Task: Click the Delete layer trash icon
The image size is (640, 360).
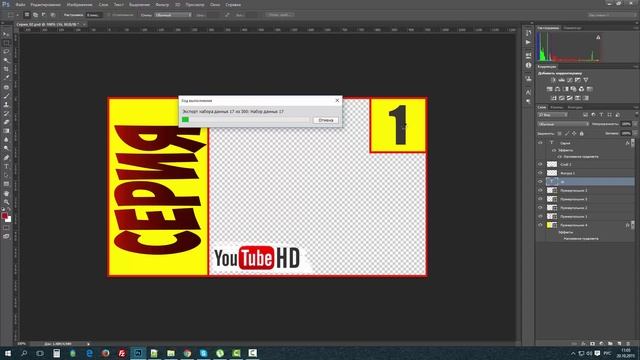Action: pyautogui.click(x=628, y=344)
